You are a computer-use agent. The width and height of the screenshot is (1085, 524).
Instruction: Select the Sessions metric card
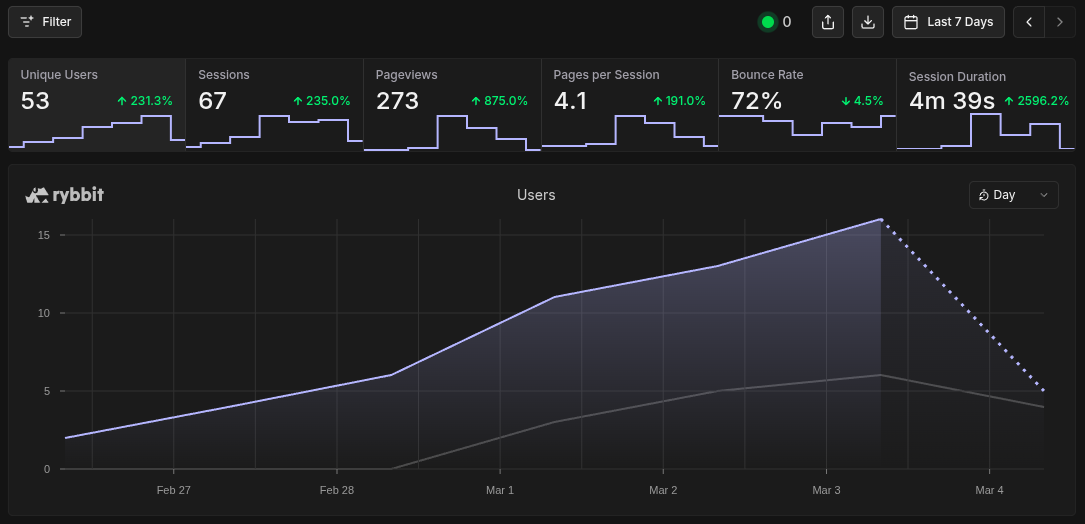tap(274, 104)
